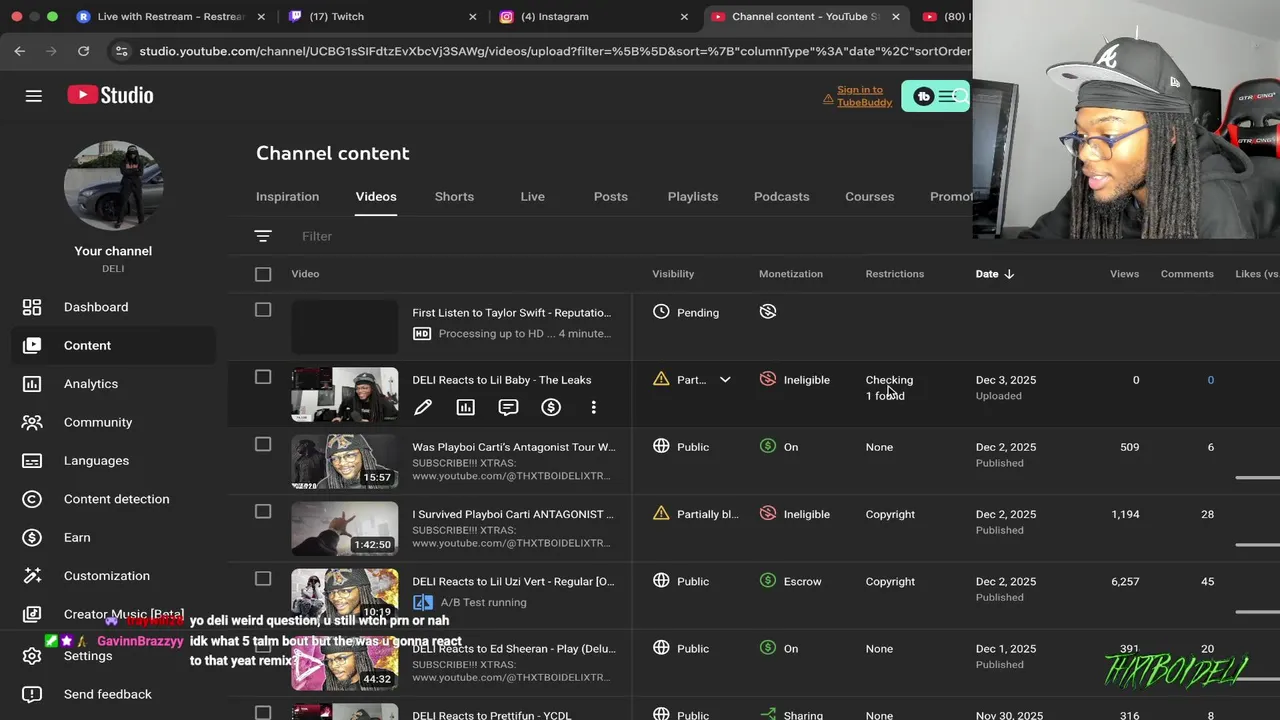
Task: Open Content detection in the sidebar
Action: [x=116, y=499]
